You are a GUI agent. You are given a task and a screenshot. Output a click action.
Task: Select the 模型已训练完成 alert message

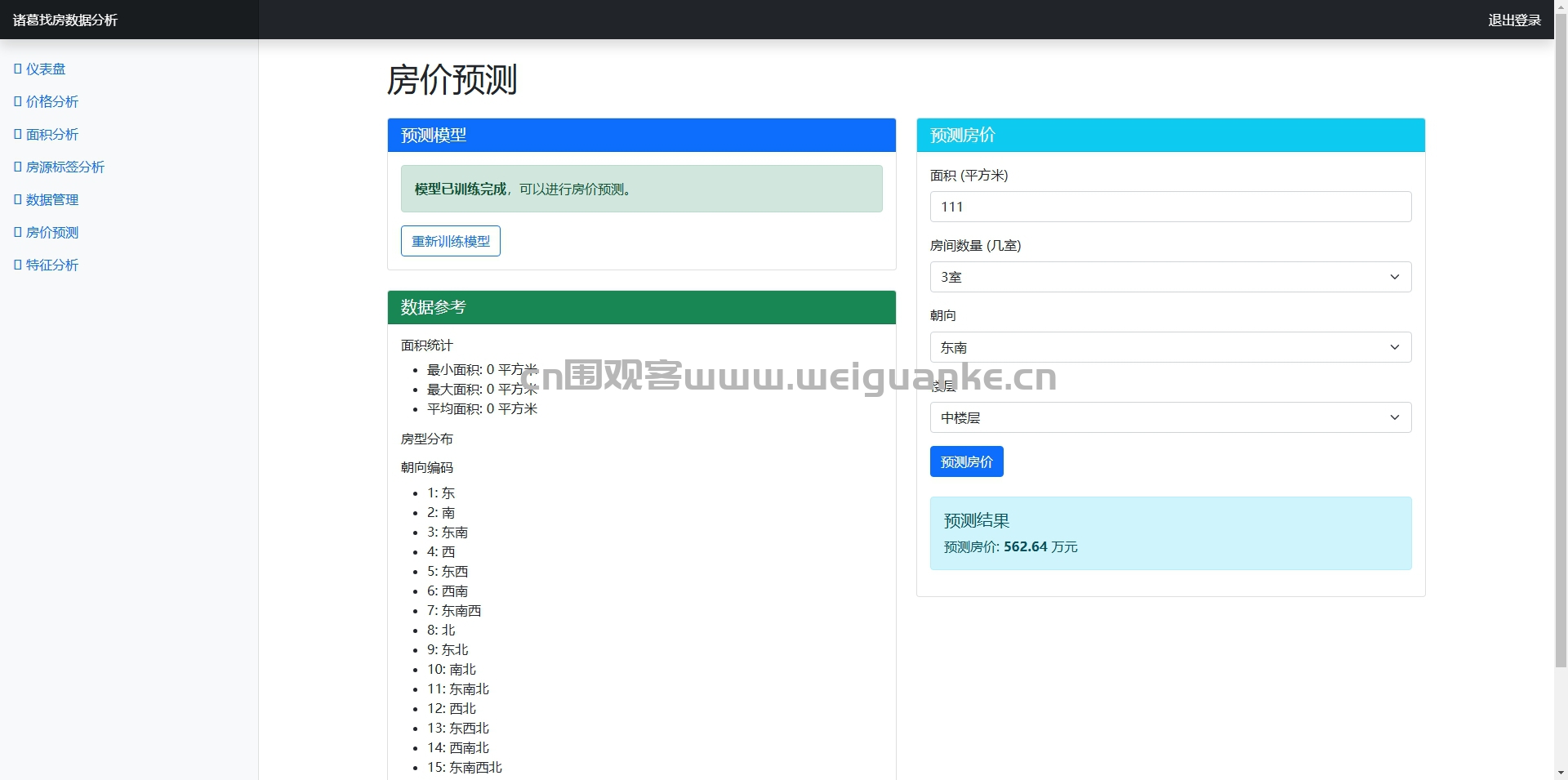click(x=642, y=189)
